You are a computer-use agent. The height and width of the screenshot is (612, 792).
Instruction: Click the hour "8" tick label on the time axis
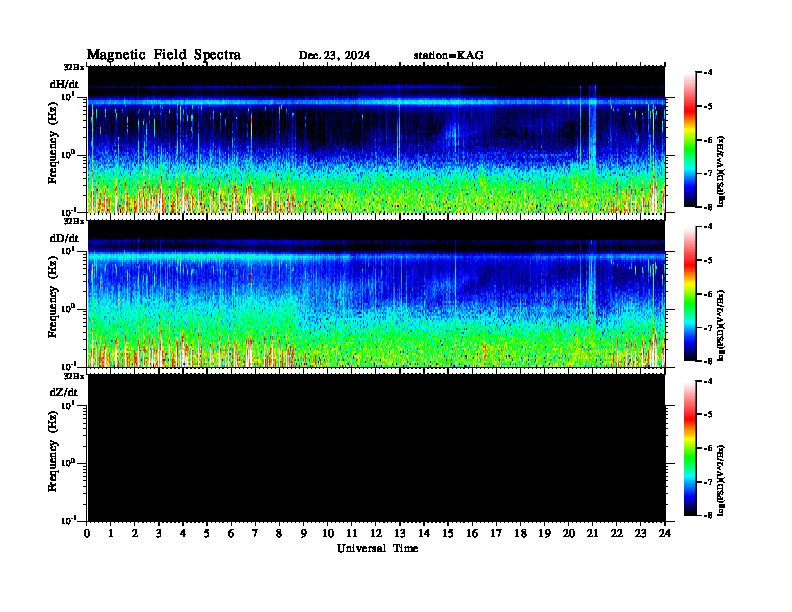279,533
